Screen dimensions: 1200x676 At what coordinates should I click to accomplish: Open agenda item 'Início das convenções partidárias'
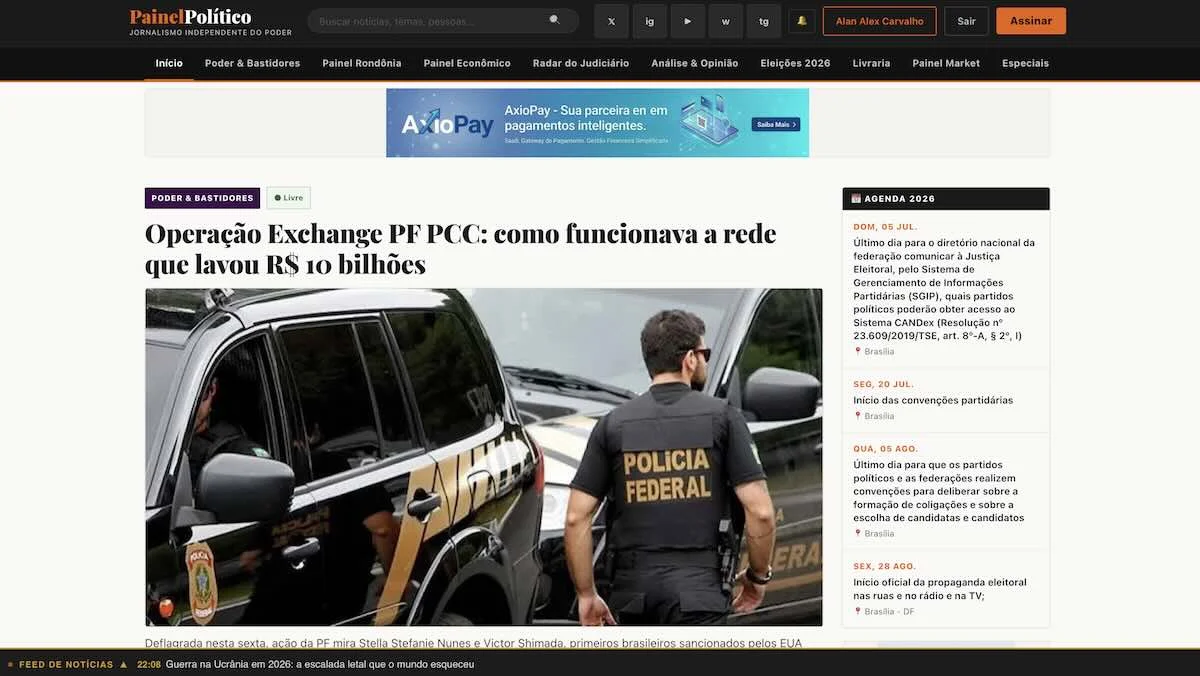933,400
